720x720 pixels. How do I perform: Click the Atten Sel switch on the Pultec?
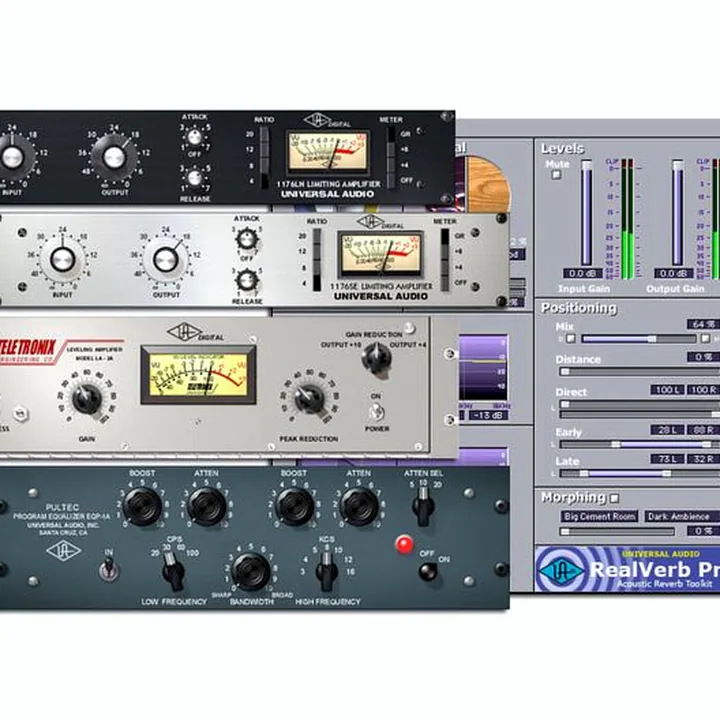point(423,506)
